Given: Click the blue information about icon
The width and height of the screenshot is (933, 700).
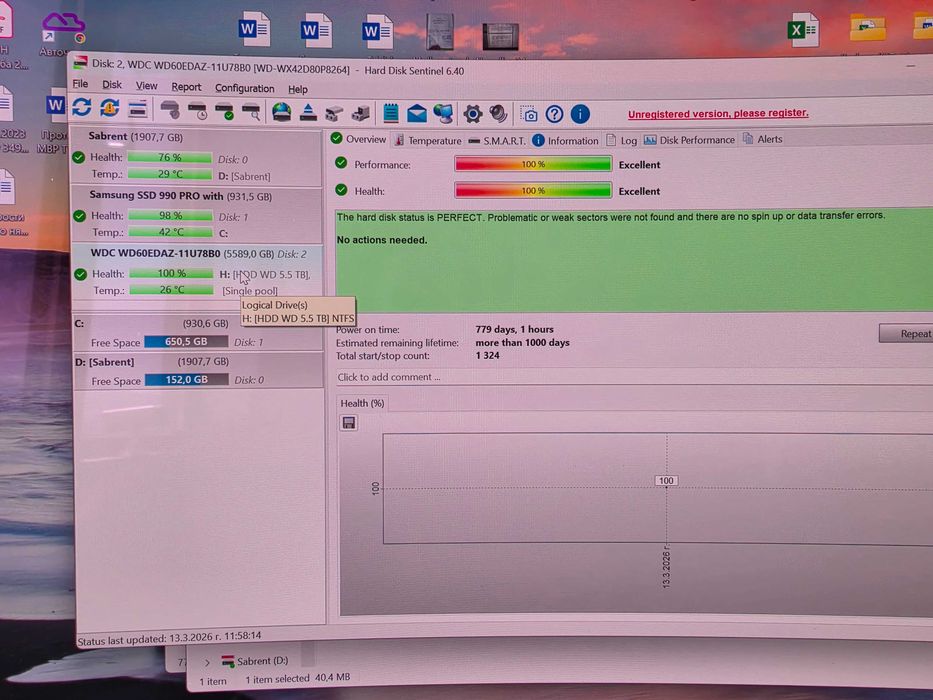Looking at the screenshot, I should point(580,114).
